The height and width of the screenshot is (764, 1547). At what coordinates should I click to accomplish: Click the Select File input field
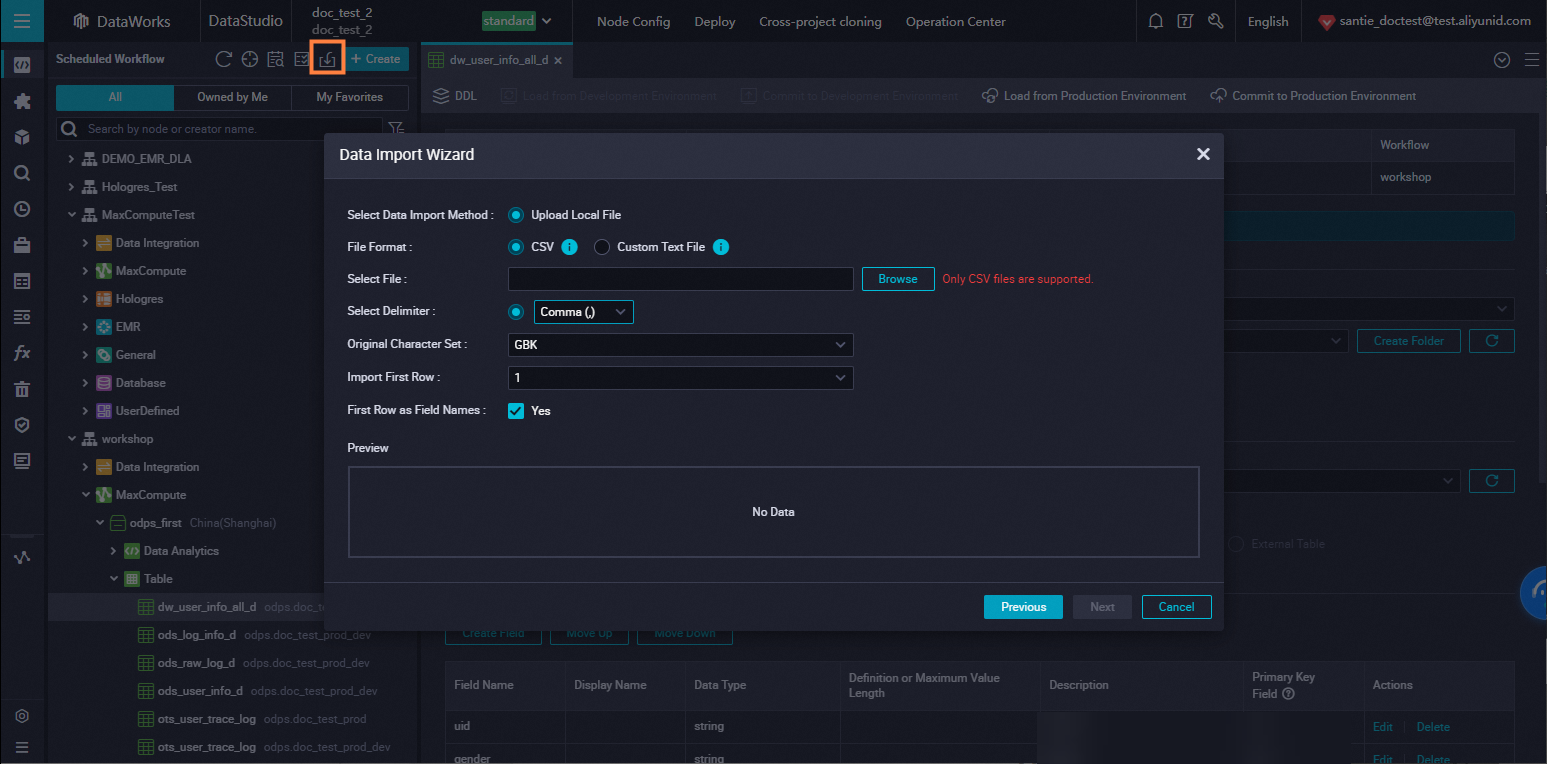(x=680, y=279)
